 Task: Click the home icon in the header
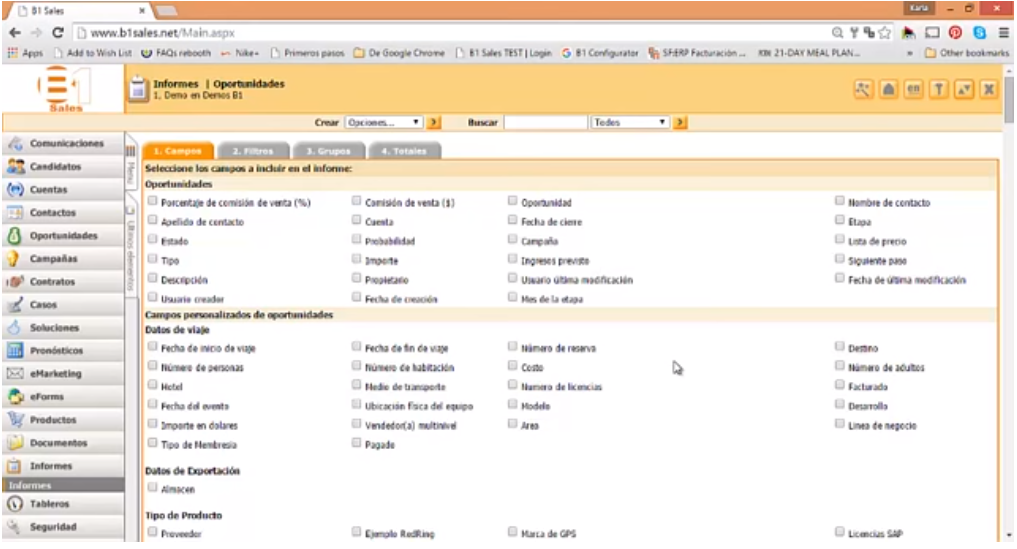888,90
